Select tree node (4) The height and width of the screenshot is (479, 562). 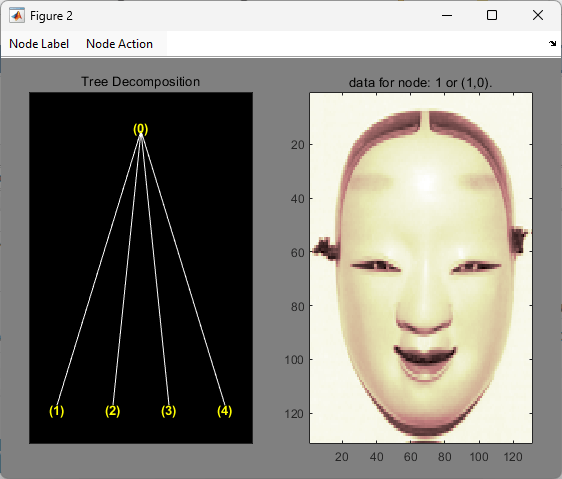click(224, 411)
